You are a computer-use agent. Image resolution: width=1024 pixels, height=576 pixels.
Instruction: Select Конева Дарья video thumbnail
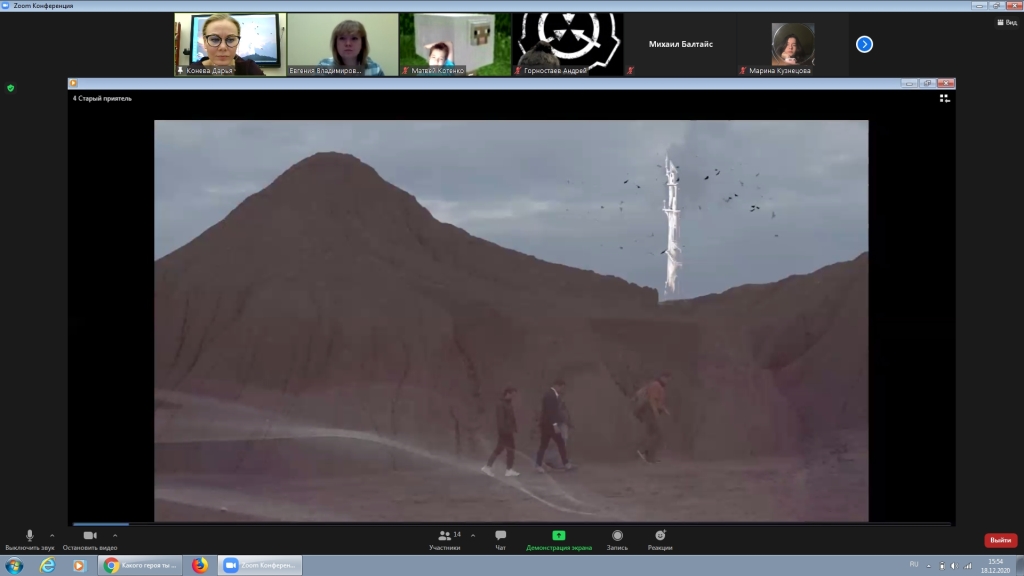click(x=231, y=44)
